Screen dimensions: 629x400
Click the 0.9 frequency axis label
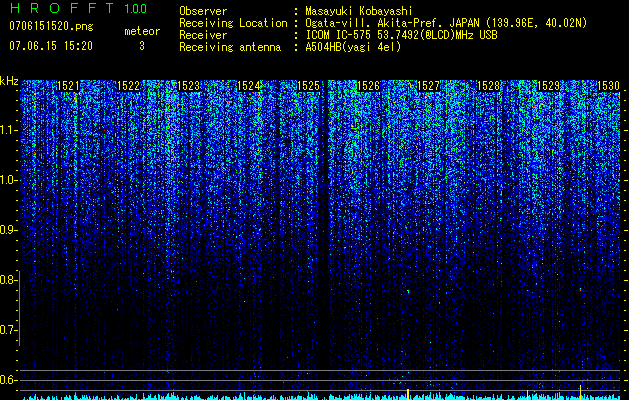click(x=7, y=230)
